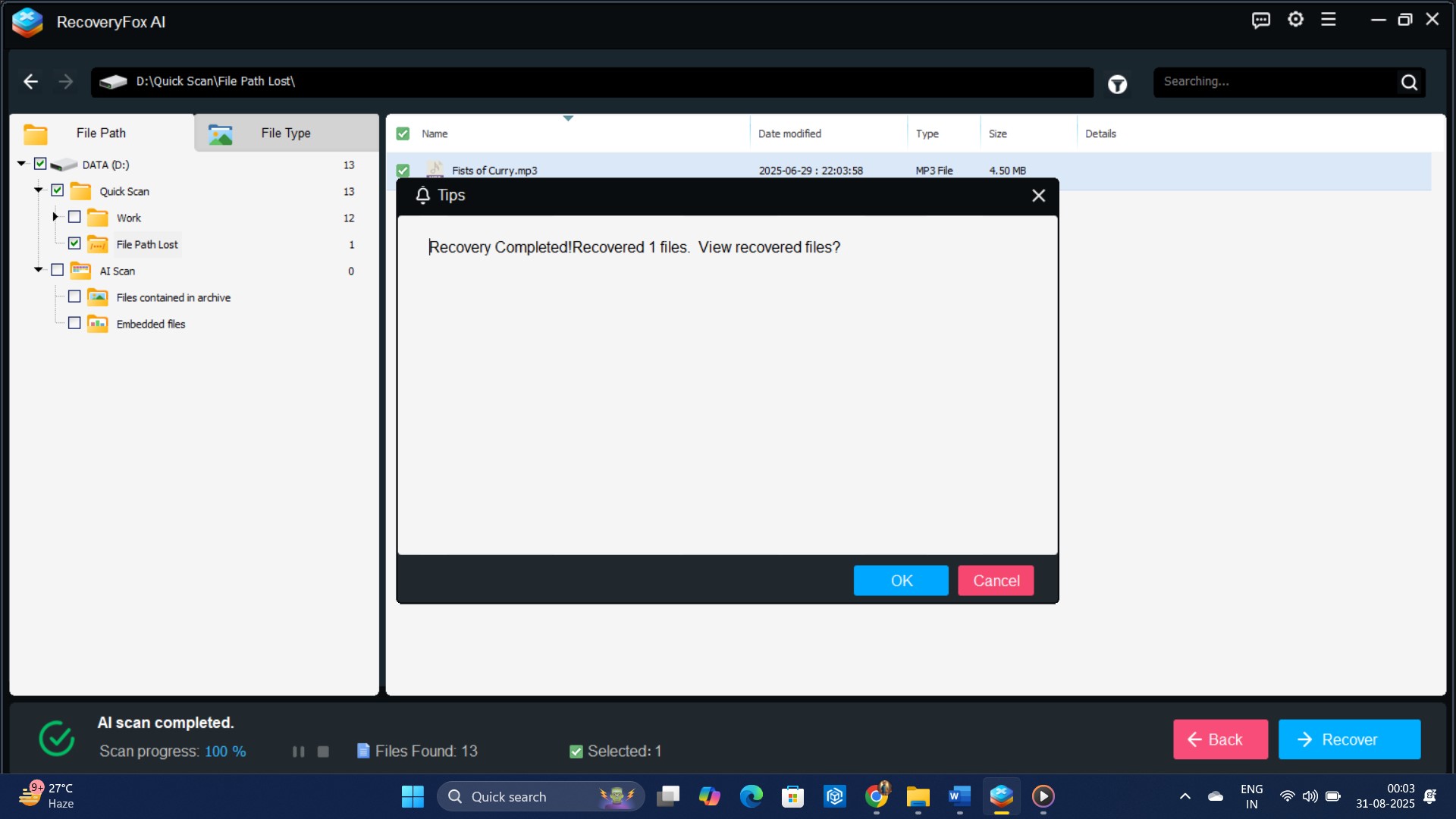Image resolution: width=1456 pixels, height=819 pixels.
Task: Click the filter funnel icon
Action: (1117, 84)
